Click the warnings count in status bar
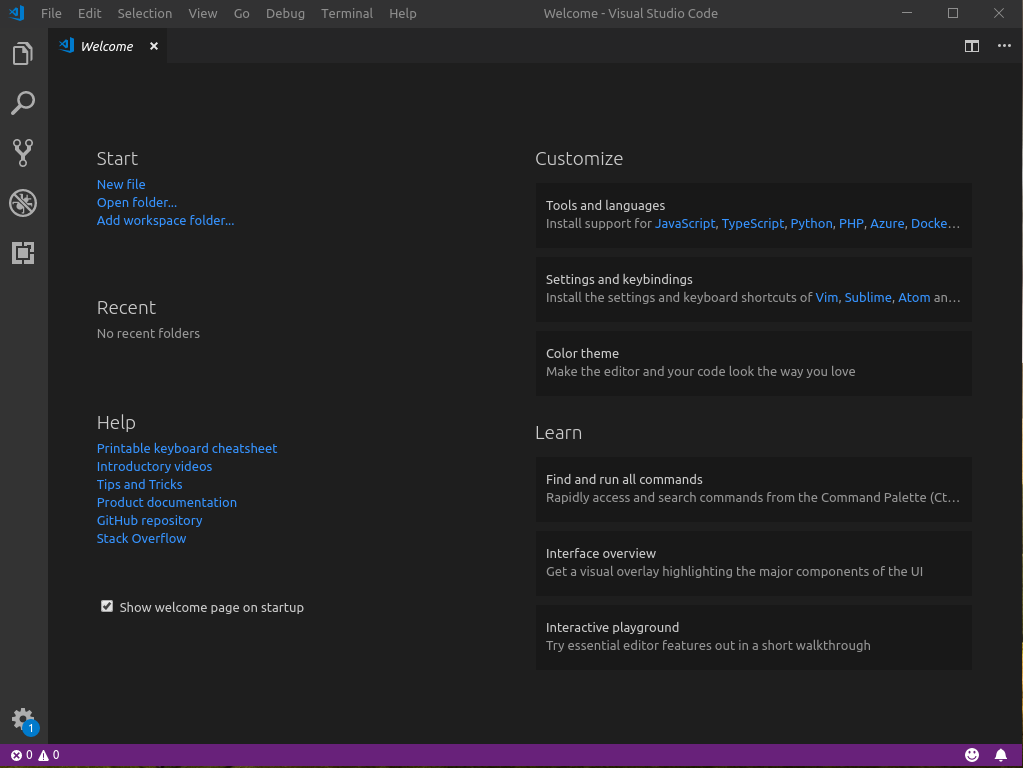This screenshot has height=768, width=1023. (x=49, y=755)
